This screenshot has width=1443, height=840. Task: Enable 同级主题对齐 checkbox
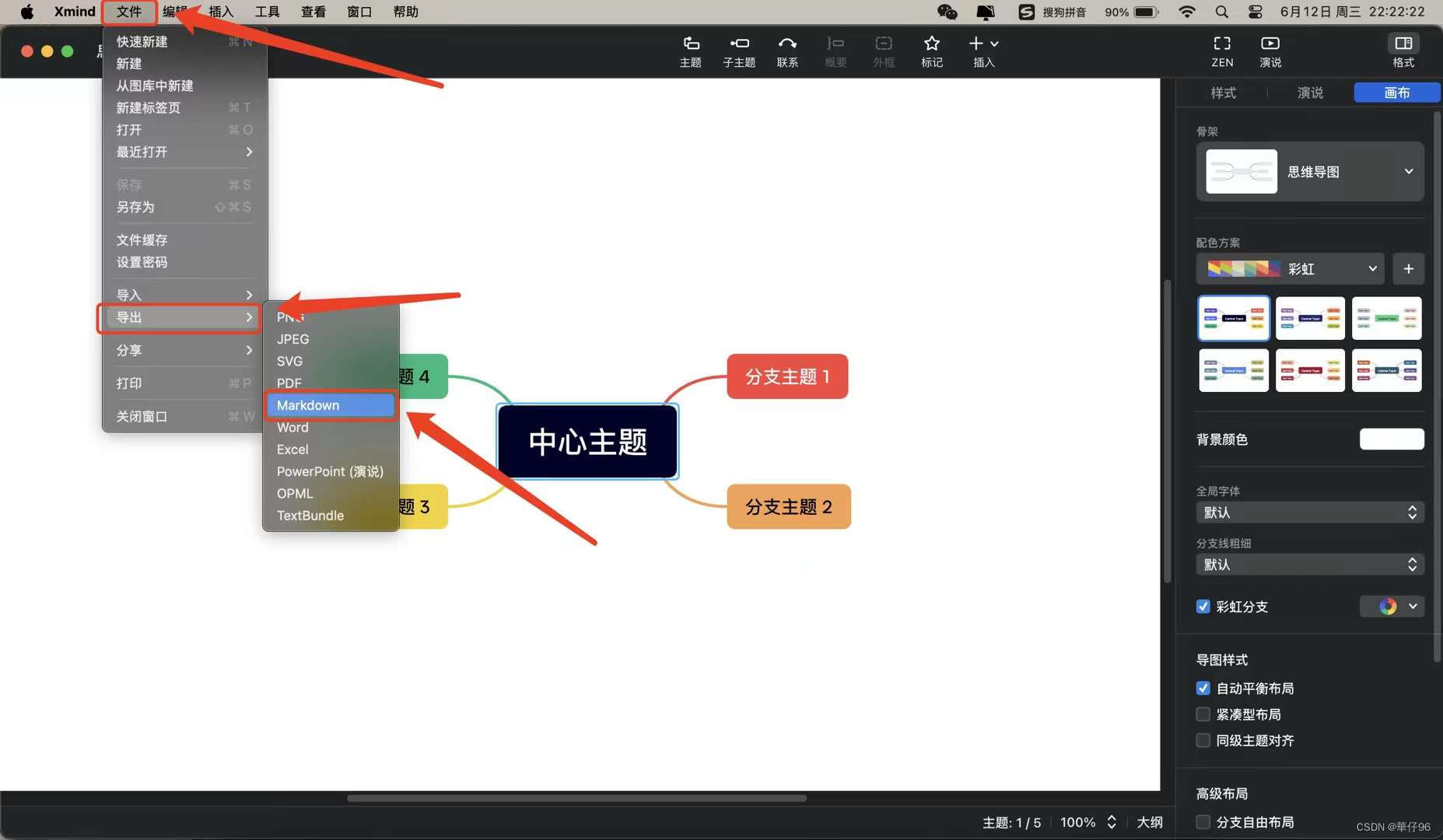tap(1203, 740)
